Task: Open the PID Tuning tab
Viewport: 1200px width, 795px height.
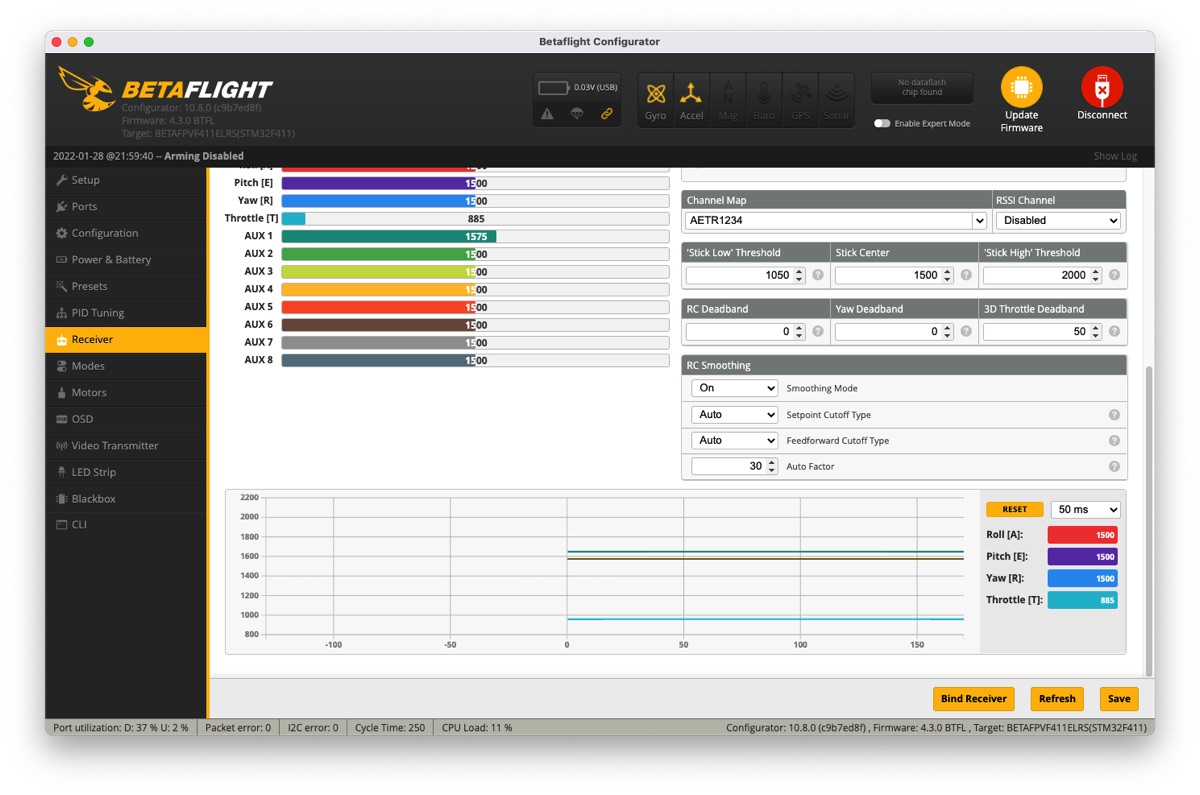Action: 126,313
